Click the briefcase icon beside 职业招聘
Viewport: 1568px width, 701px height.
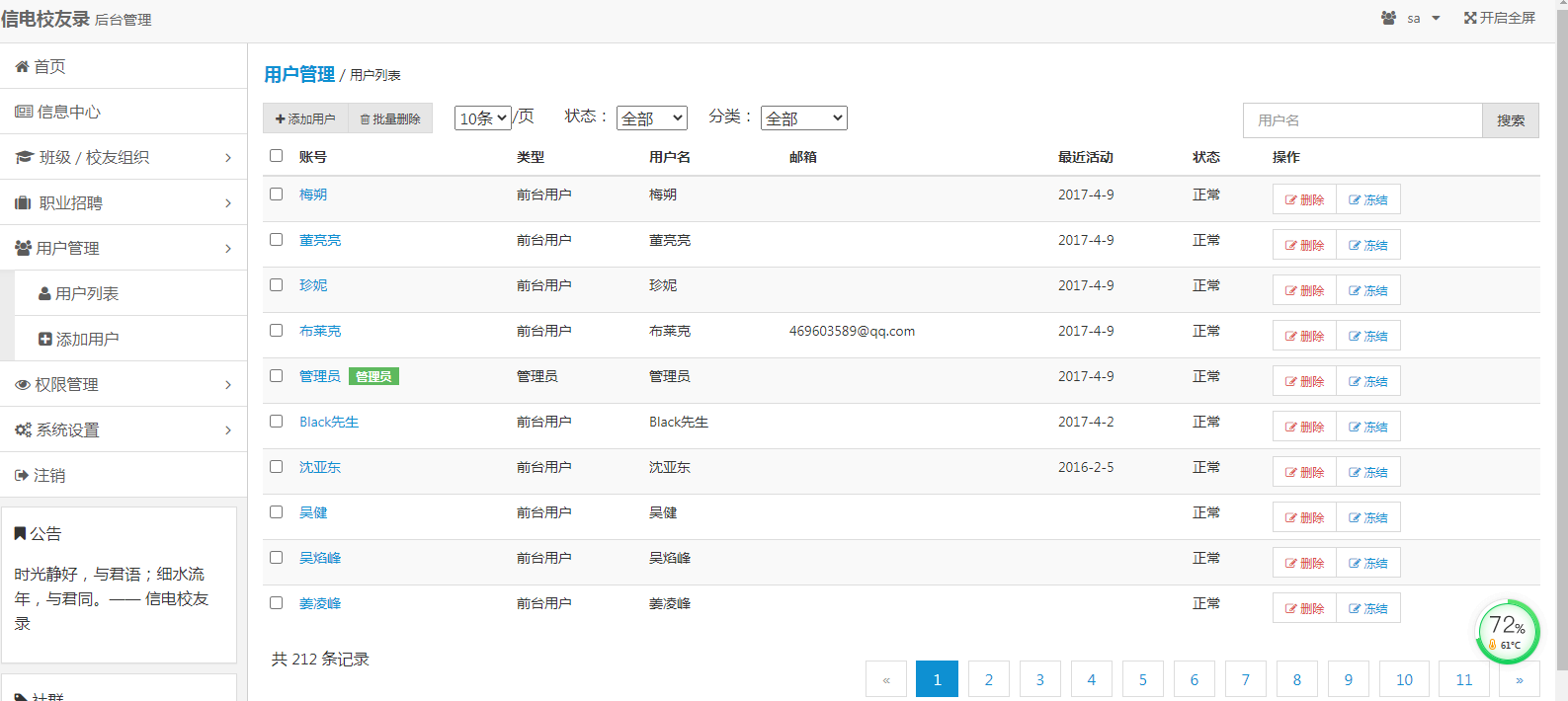pyautogui.click(x=24, y=203)
